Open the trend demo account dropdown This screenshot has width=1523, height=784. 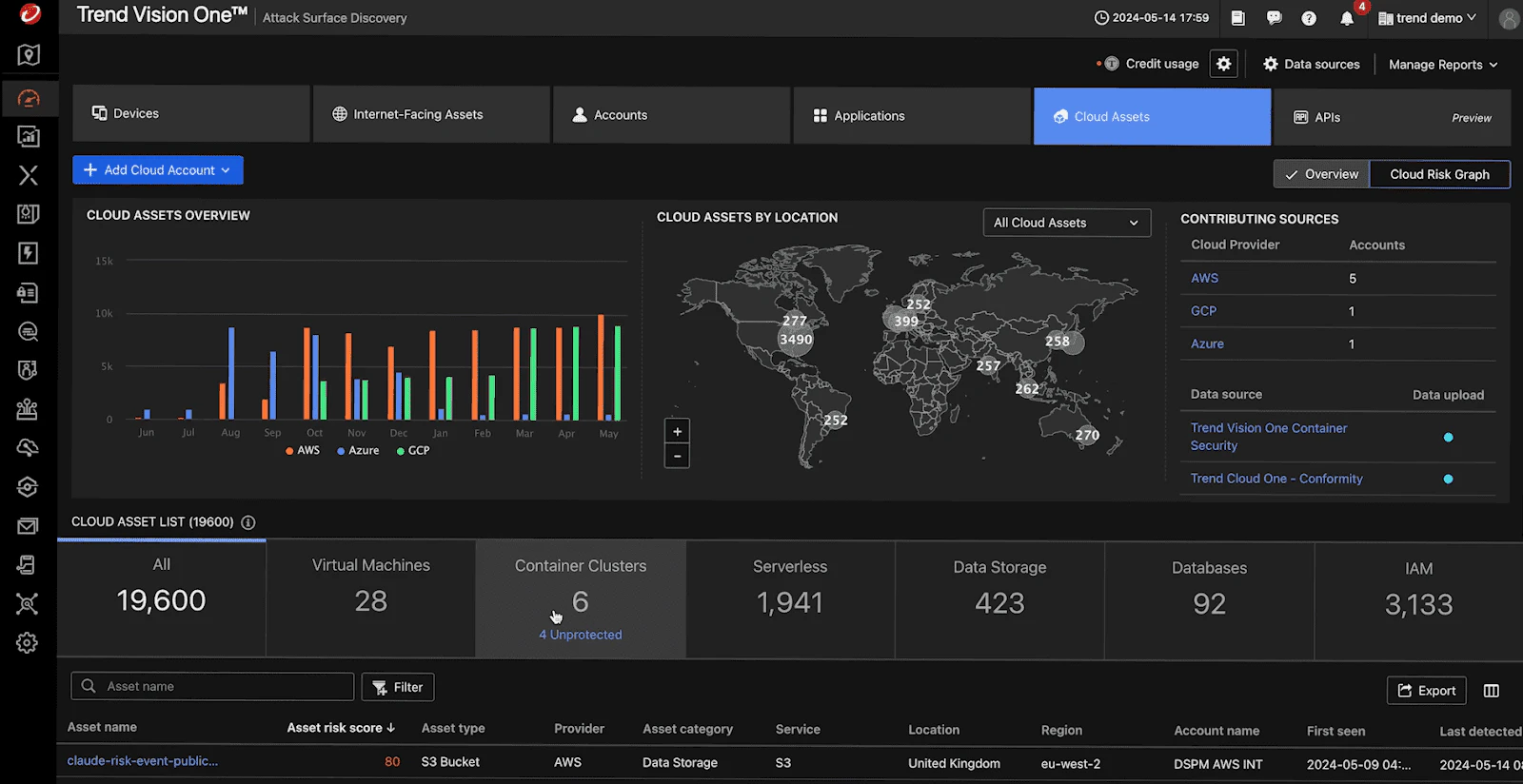pos(1427,18)
